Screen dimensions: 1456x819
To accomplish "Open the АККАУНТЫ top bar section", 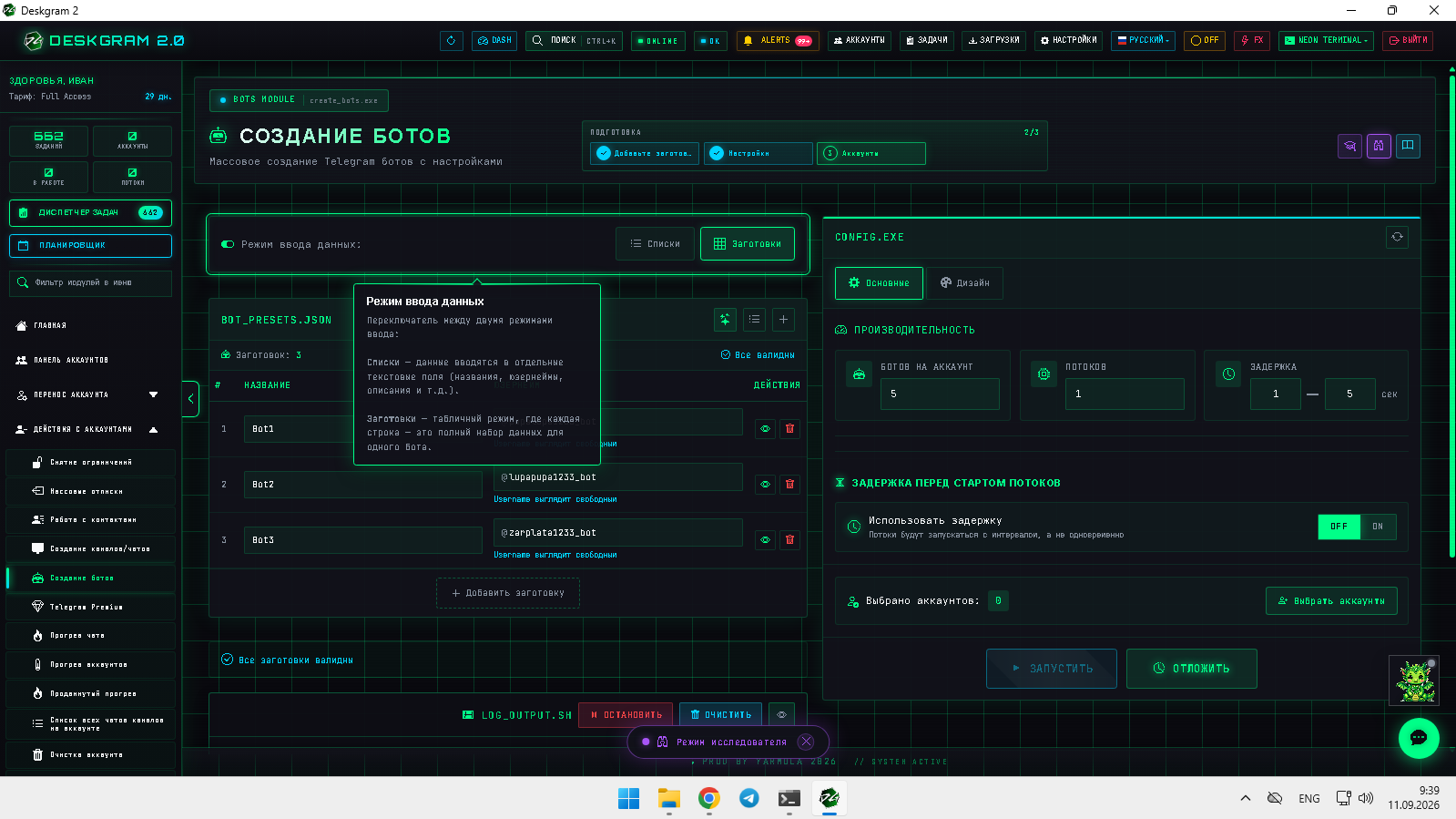I will click(860, 41).
